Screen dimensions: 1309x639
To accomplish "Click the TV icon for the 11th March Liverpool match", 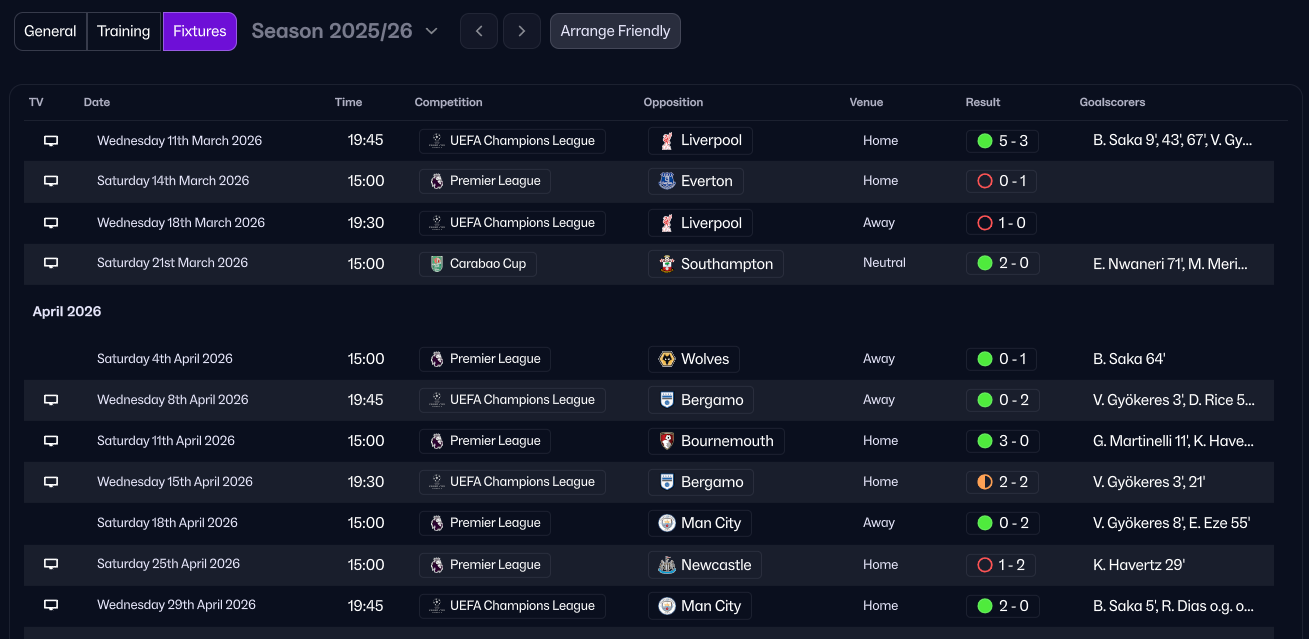I will [51, 141].
